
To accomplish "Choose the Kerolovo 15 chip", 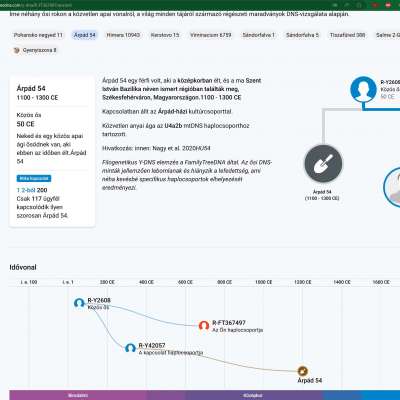I will tap(165, 35).
